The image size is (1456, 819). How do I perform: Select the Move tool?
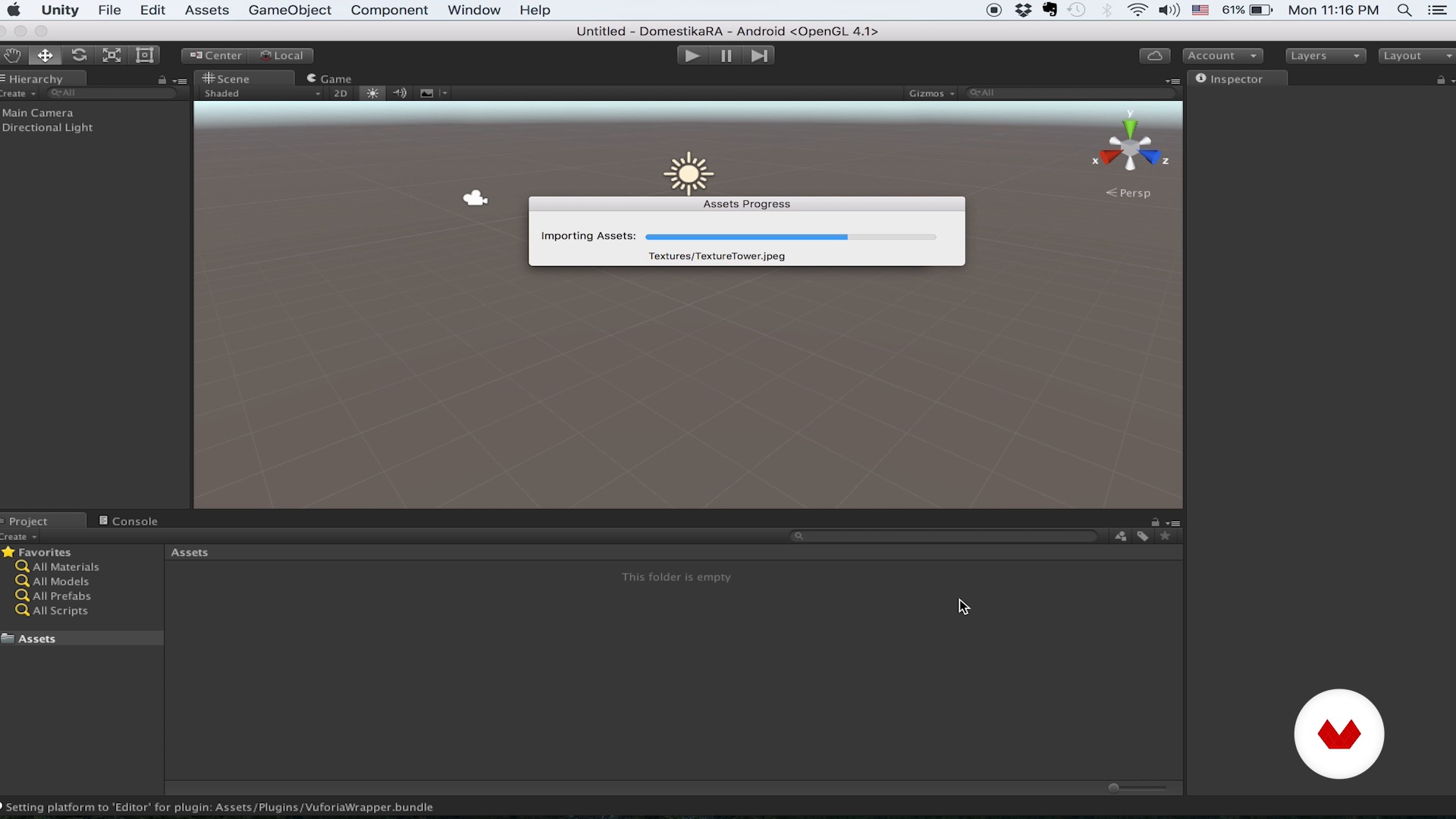pyautogui.click(x=45, y=55)
